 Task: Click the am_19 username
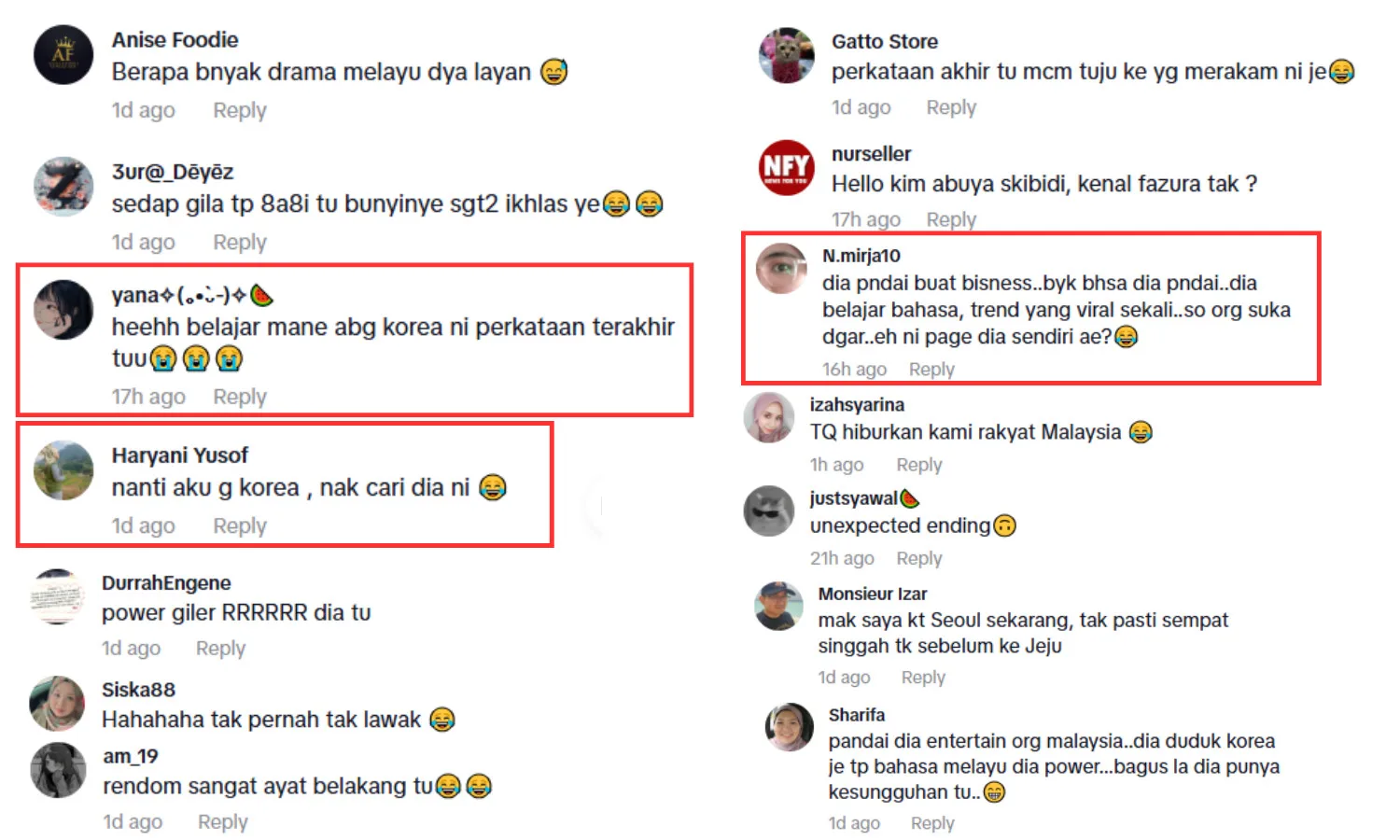pos(131,756)
